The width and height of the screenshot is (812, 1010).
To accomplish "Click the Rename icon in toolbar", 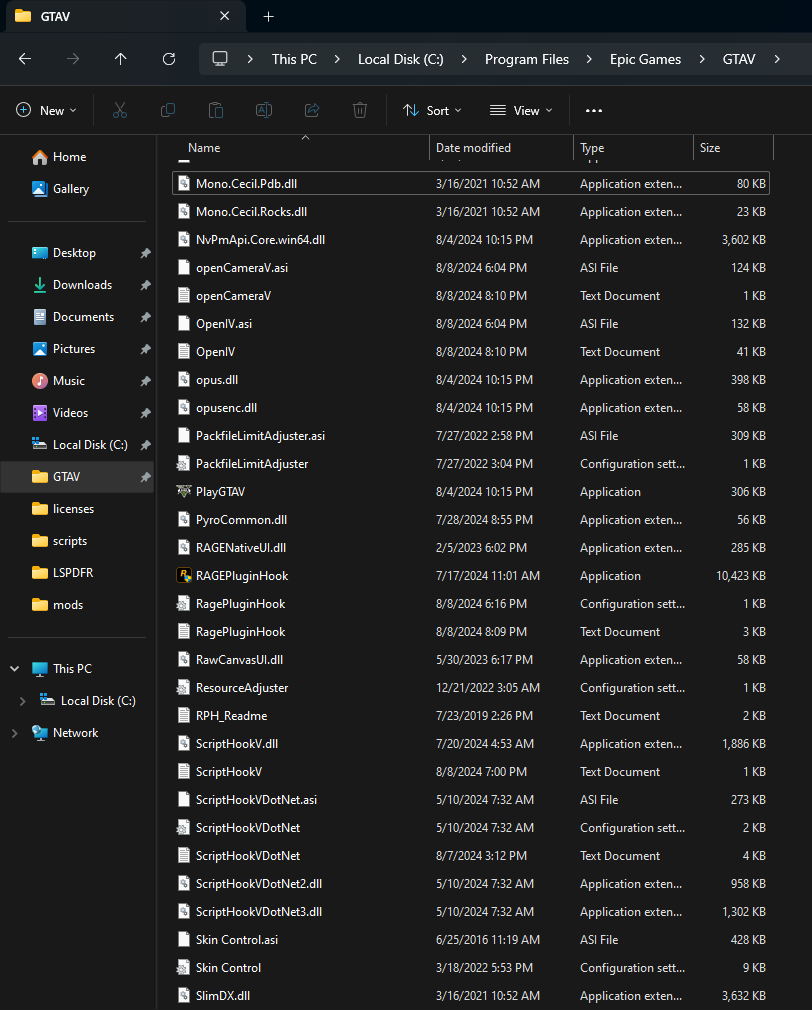I will click(264, 110).
